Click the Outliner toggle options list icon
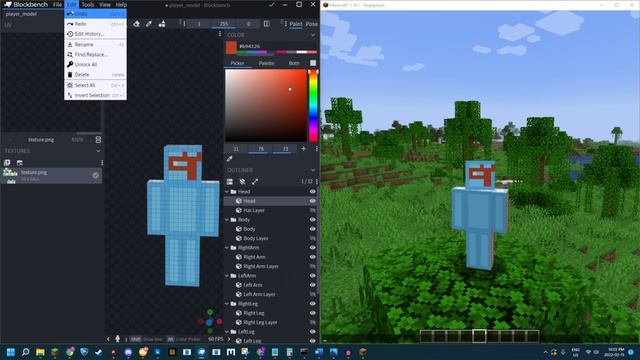 [x=230, y=182]
